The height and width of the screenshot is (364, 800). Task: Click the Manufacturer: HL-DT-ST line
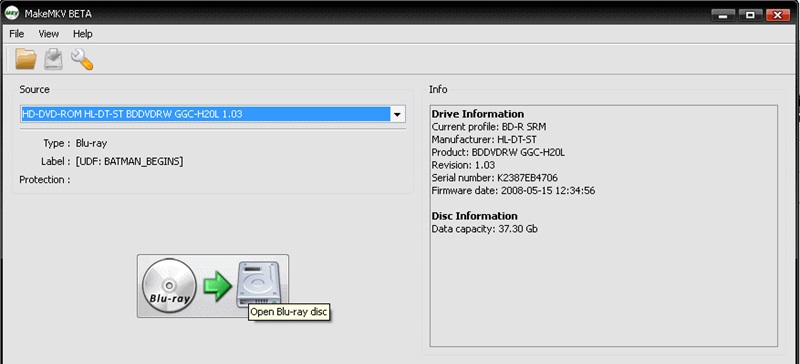484,139
